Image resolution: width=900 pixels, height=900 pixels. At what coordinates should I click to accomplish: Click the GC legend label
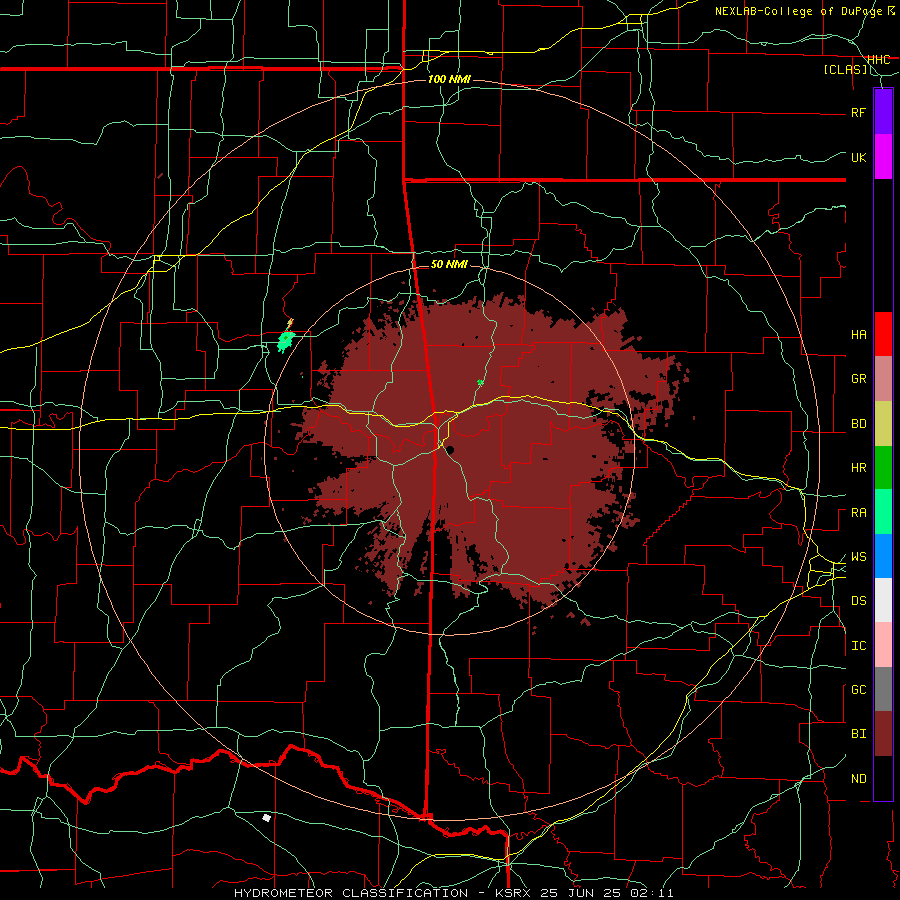858,690
